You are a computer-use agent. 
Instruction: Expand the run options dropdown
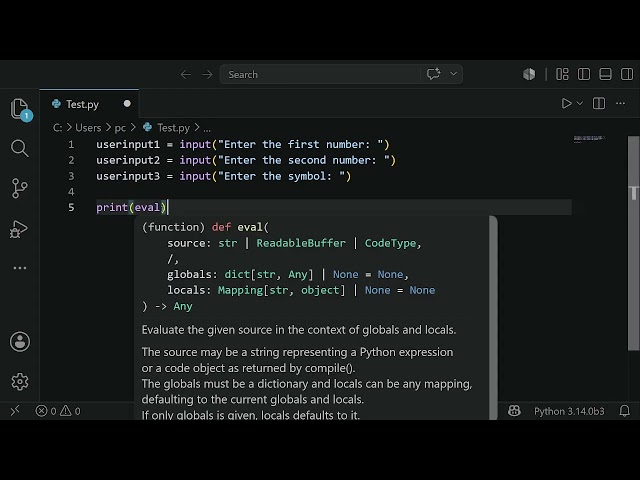[x=580, y=103]
